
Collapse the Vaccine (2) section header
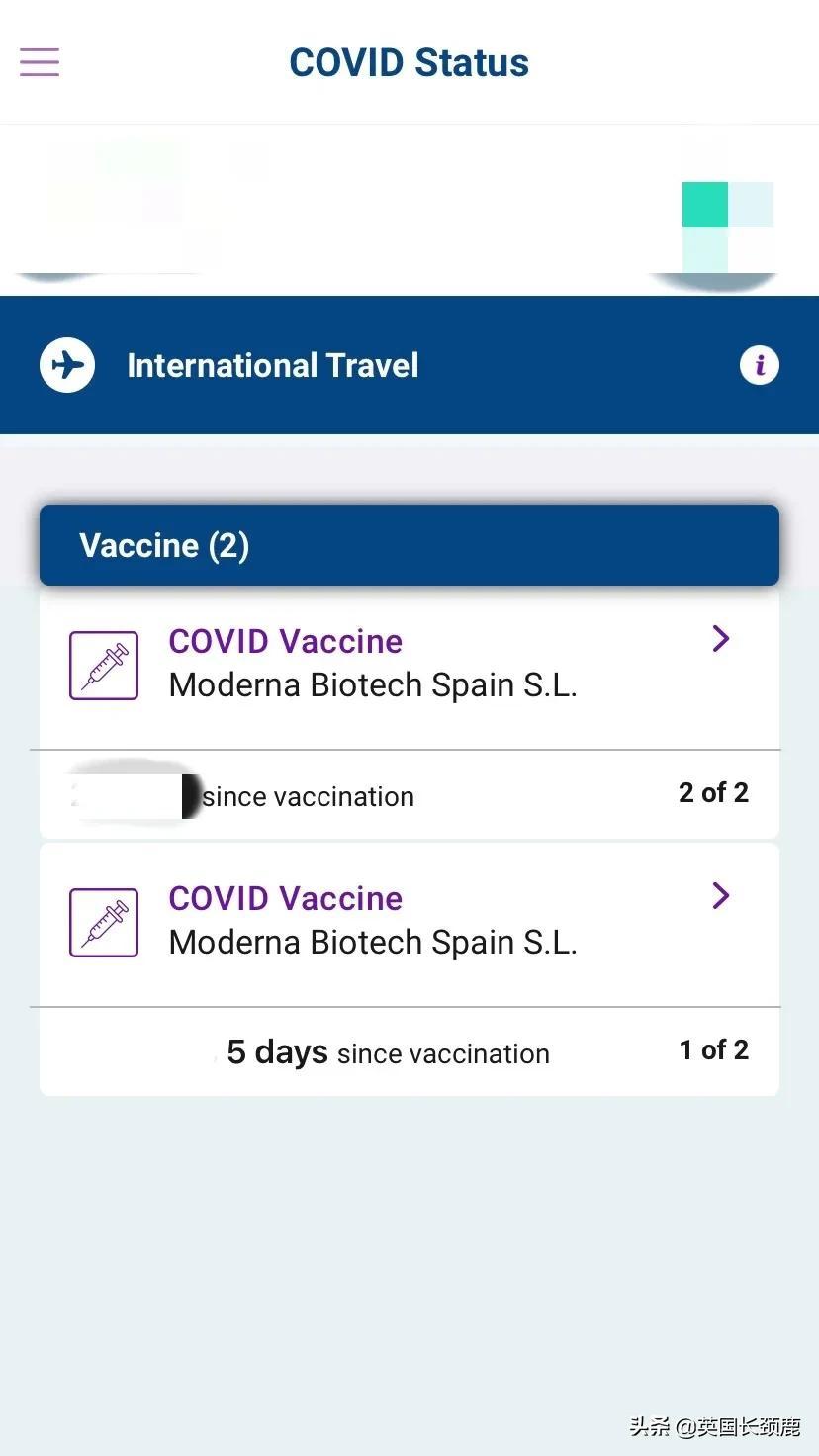pyautogui.click(x=409, y=545)
